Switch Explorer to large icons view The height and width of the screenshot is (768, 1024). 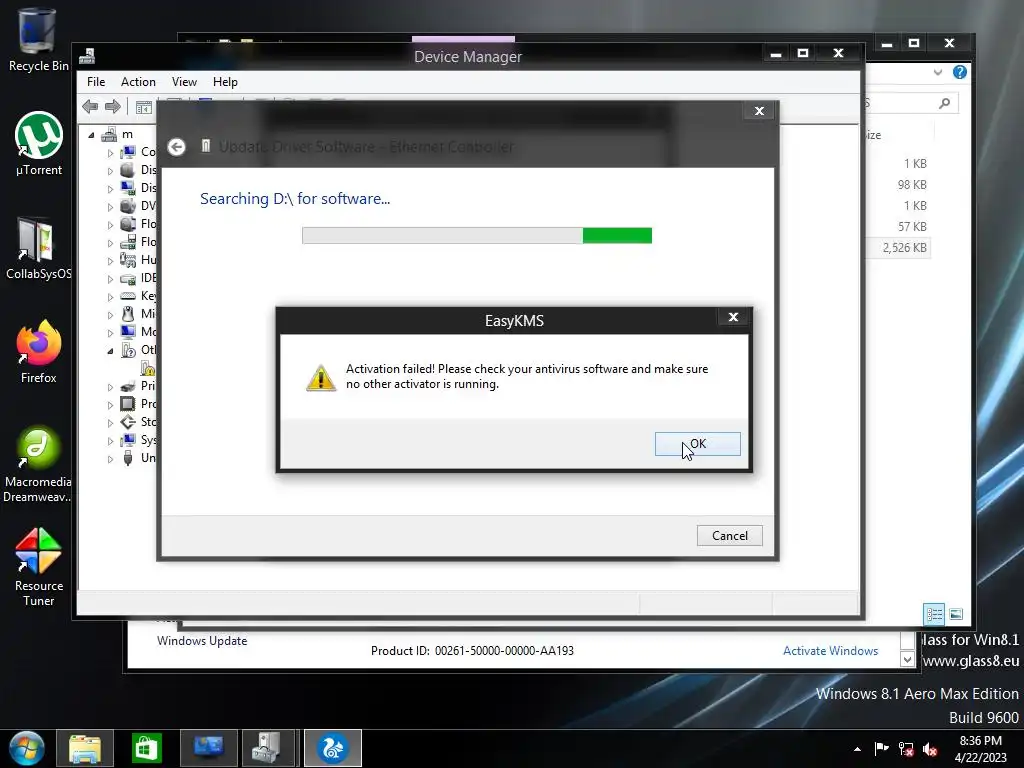955,614
